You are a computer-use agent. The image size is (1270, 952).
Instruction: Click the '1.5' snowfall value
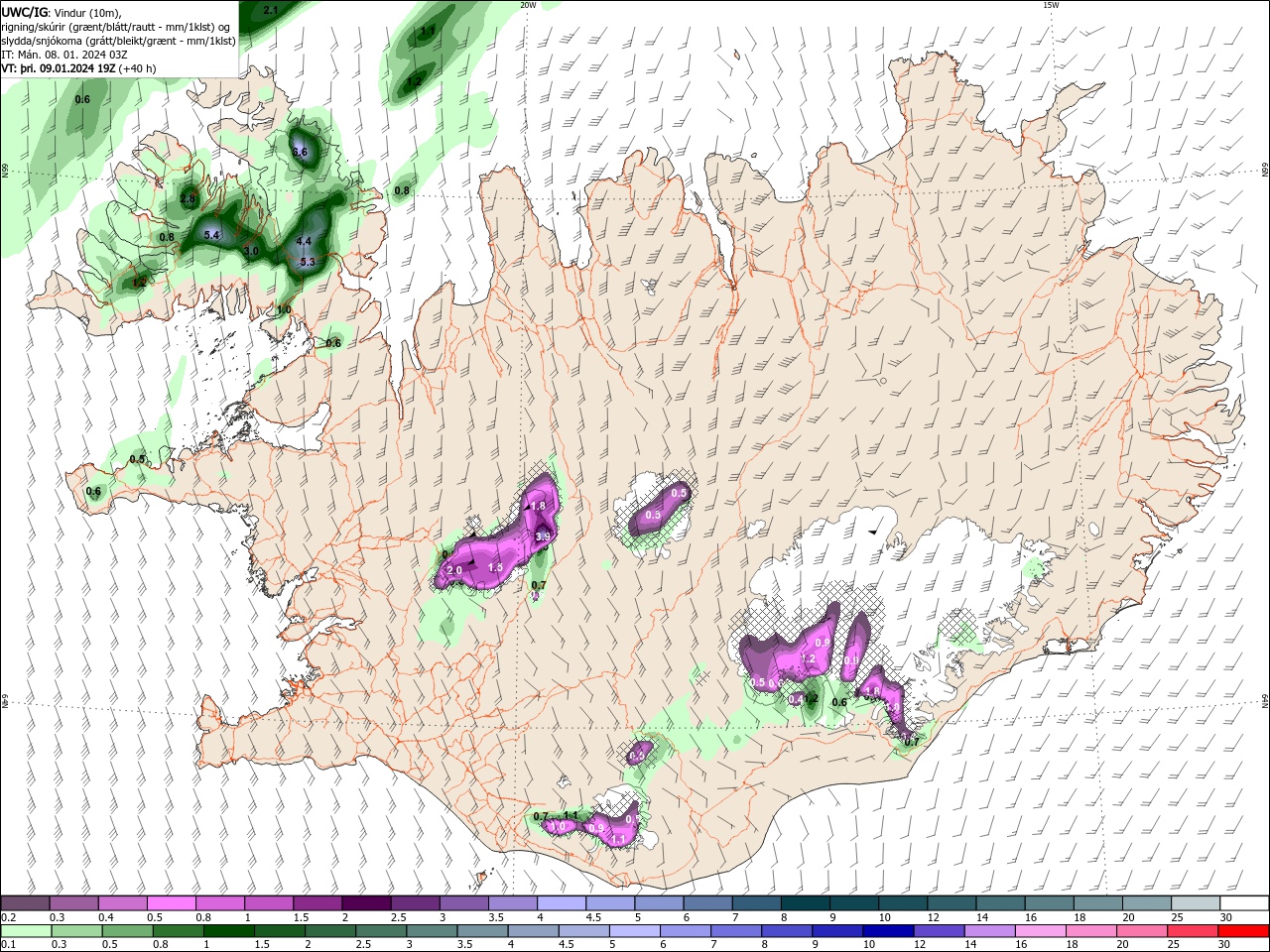click(496, 566)
